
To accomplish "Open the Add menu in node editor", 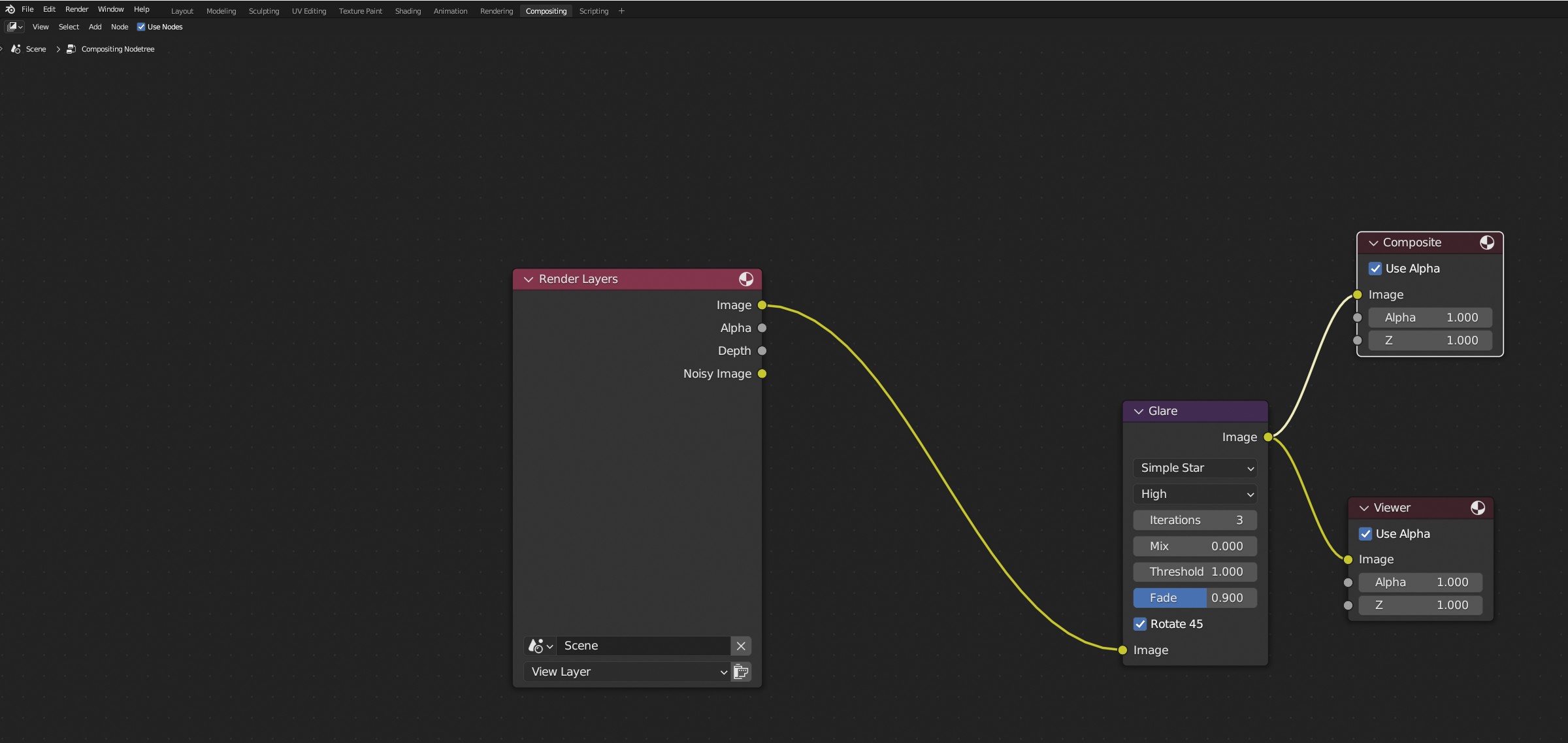I will click(x=95, y=27).
